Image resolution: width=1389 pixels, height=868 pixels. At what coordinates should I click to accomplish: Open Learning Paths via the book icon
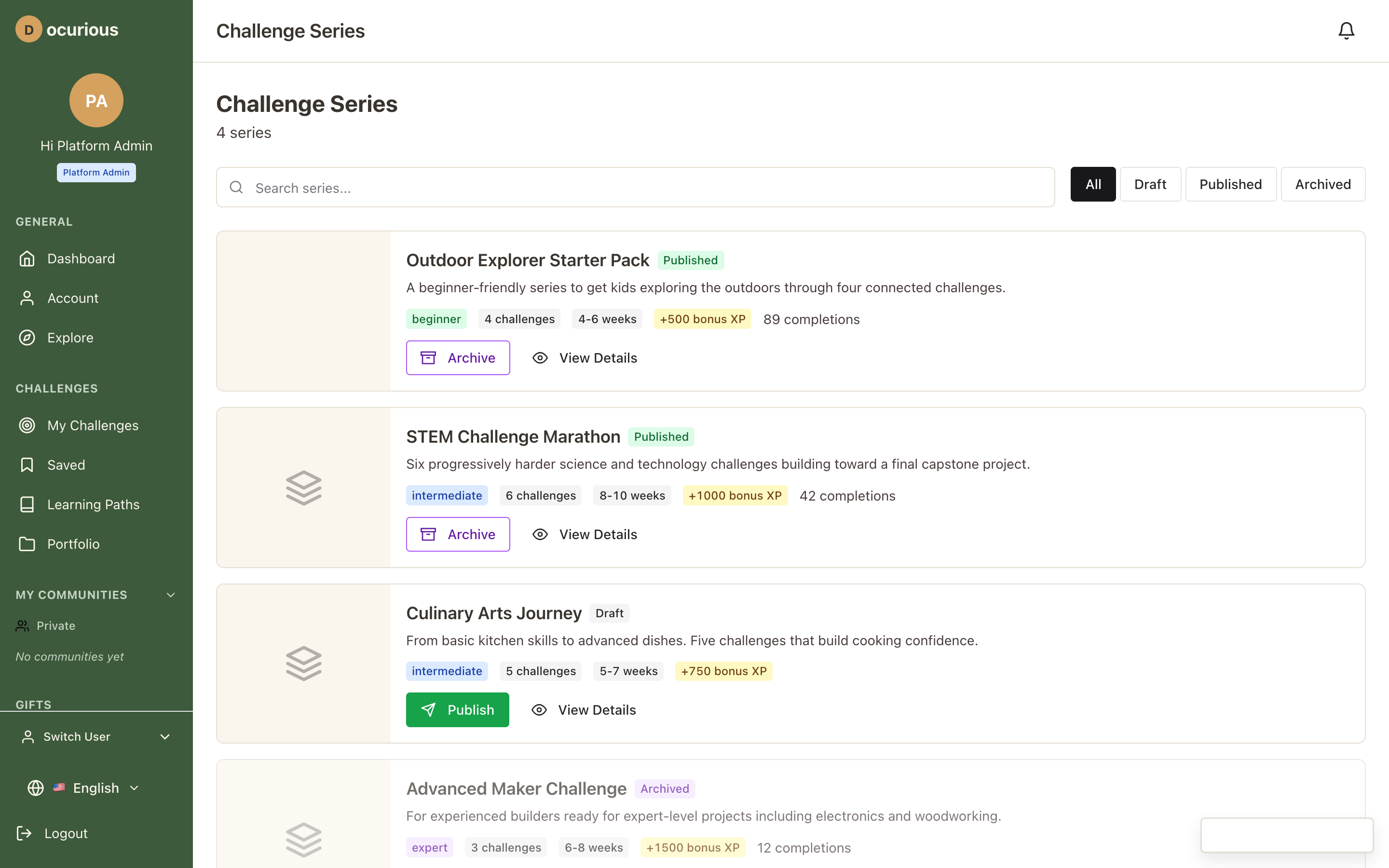click(x=27, y=504)
